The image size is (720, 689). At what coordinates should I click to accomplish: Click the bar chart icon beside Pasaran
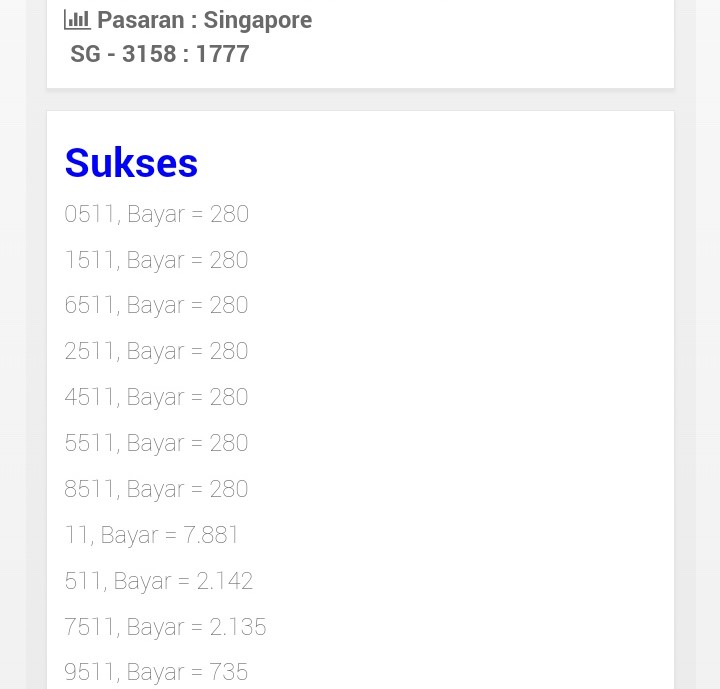click(77, 19)
